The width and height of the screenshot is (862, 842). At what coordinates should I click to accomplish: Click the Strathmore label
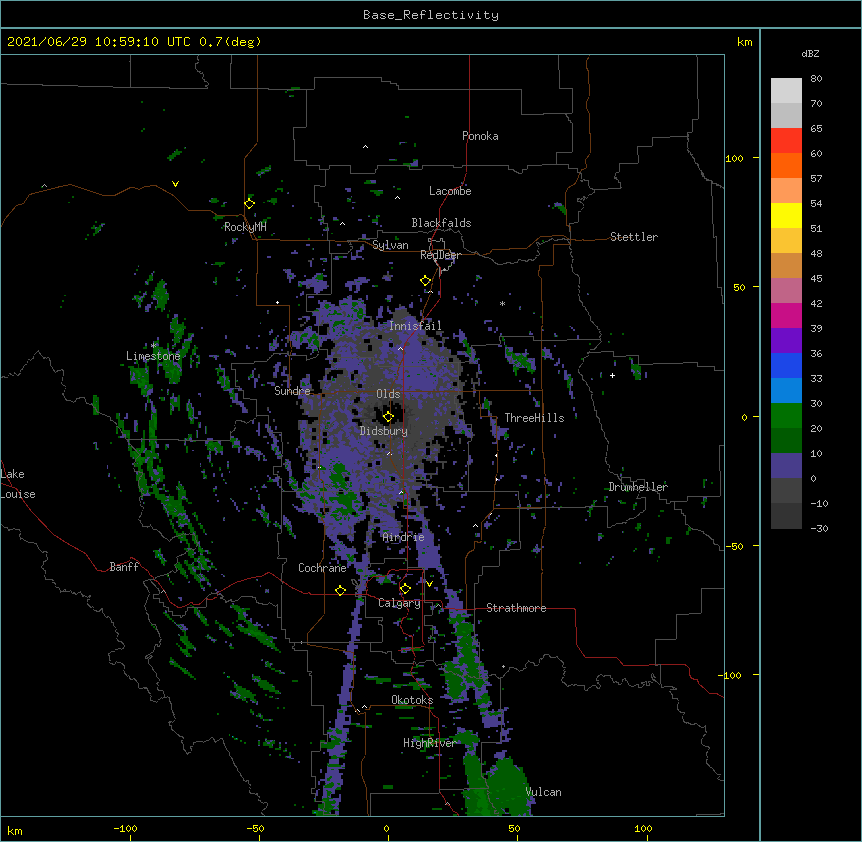click(516, 608)
